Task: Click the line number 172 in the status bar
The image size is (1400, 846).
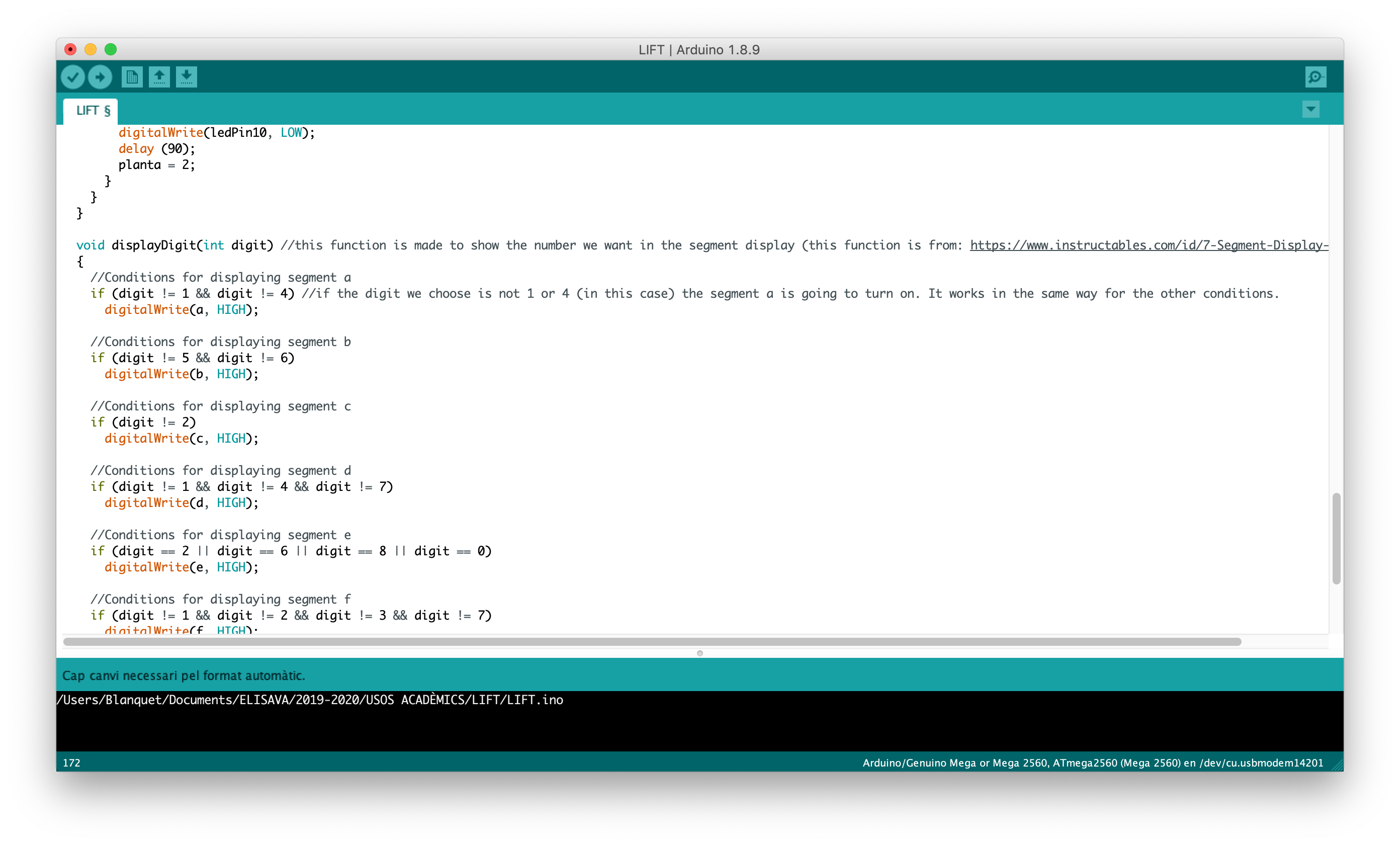Action: pos(71,763)
